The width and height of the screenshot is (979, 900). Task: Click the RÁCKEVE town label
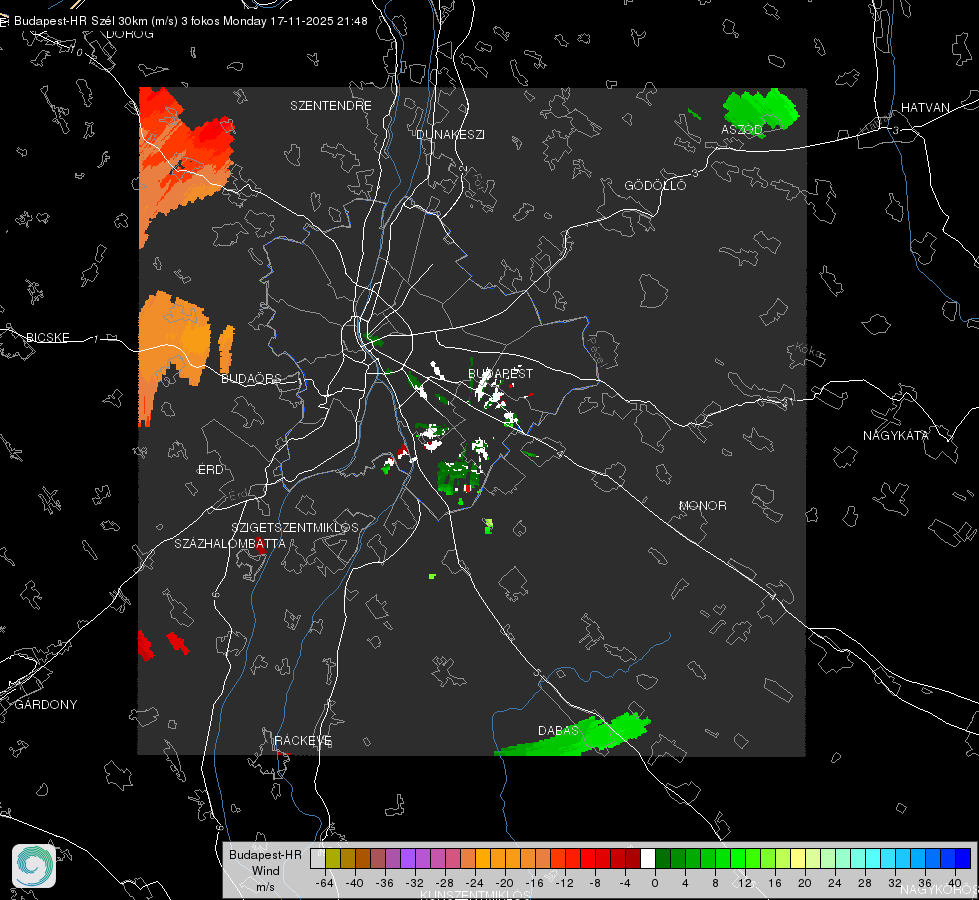pos(303,740)
